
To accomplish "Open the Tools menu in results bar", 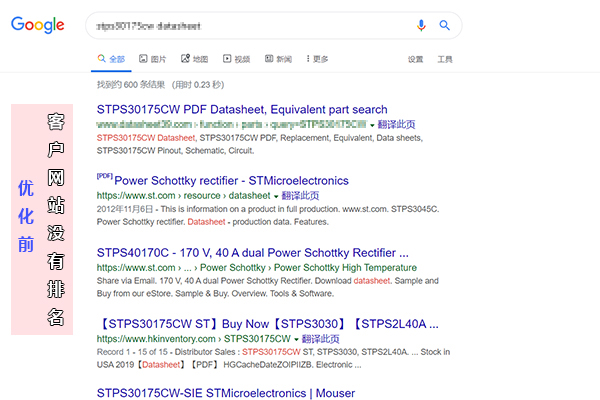I will (445, 59).
